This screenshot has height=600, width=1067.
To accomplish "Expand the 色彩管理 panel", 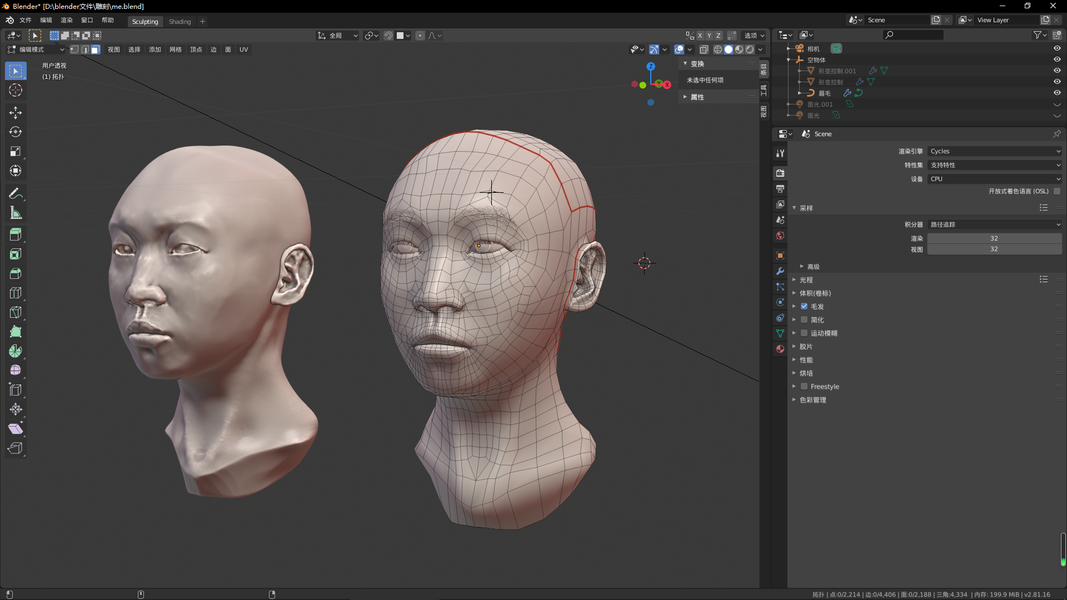I will pos(813,400).
